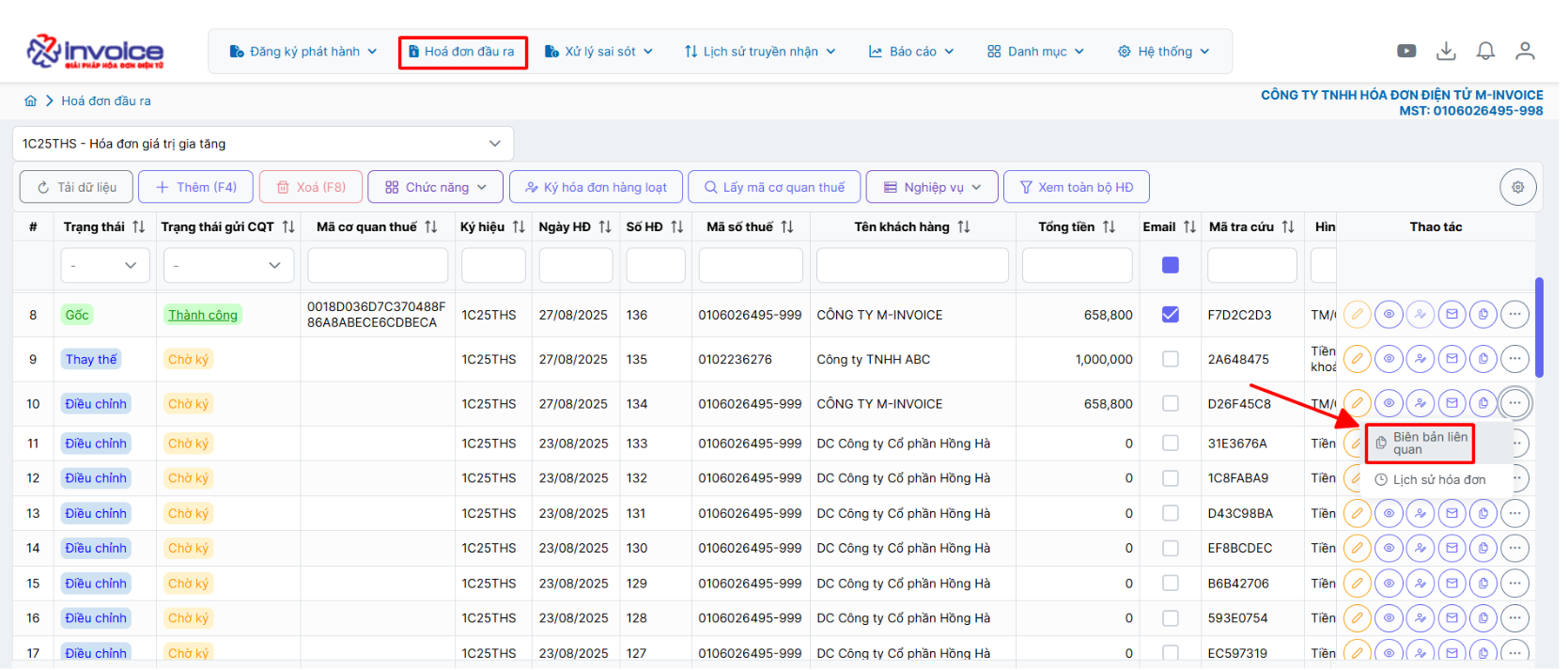
Task: Click the edit pencil icon for invoice 136
Action: point(1357,315)
